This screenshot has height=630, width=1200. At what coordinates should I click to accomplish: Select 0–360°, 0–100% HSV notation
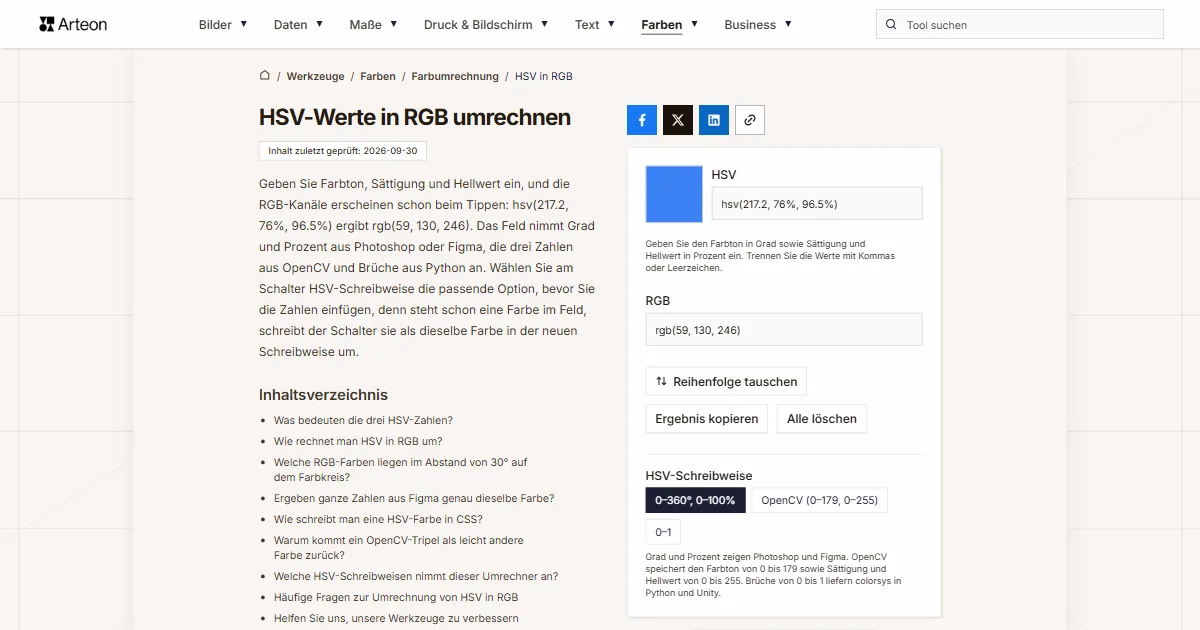(695, 500)
